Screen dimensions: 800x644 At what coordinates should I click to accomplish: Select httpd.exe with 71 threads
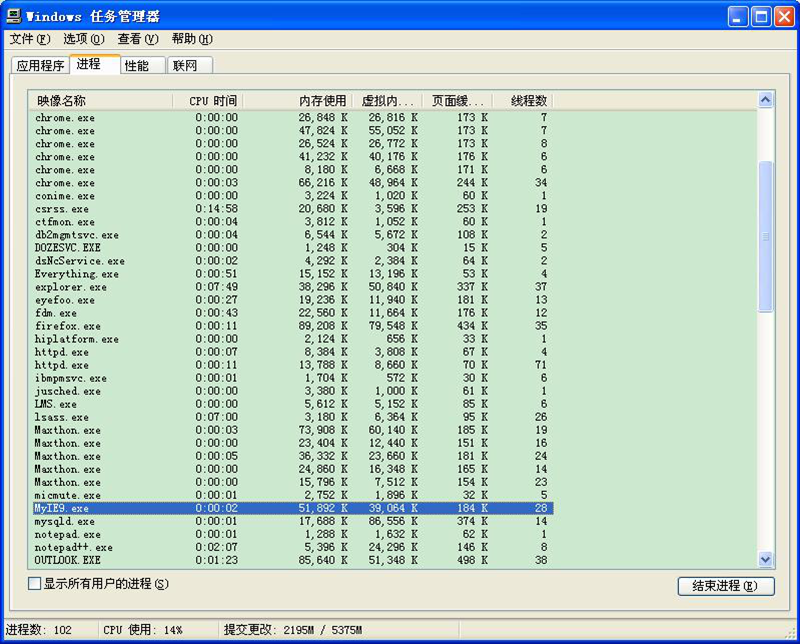(x=293, y=365)
